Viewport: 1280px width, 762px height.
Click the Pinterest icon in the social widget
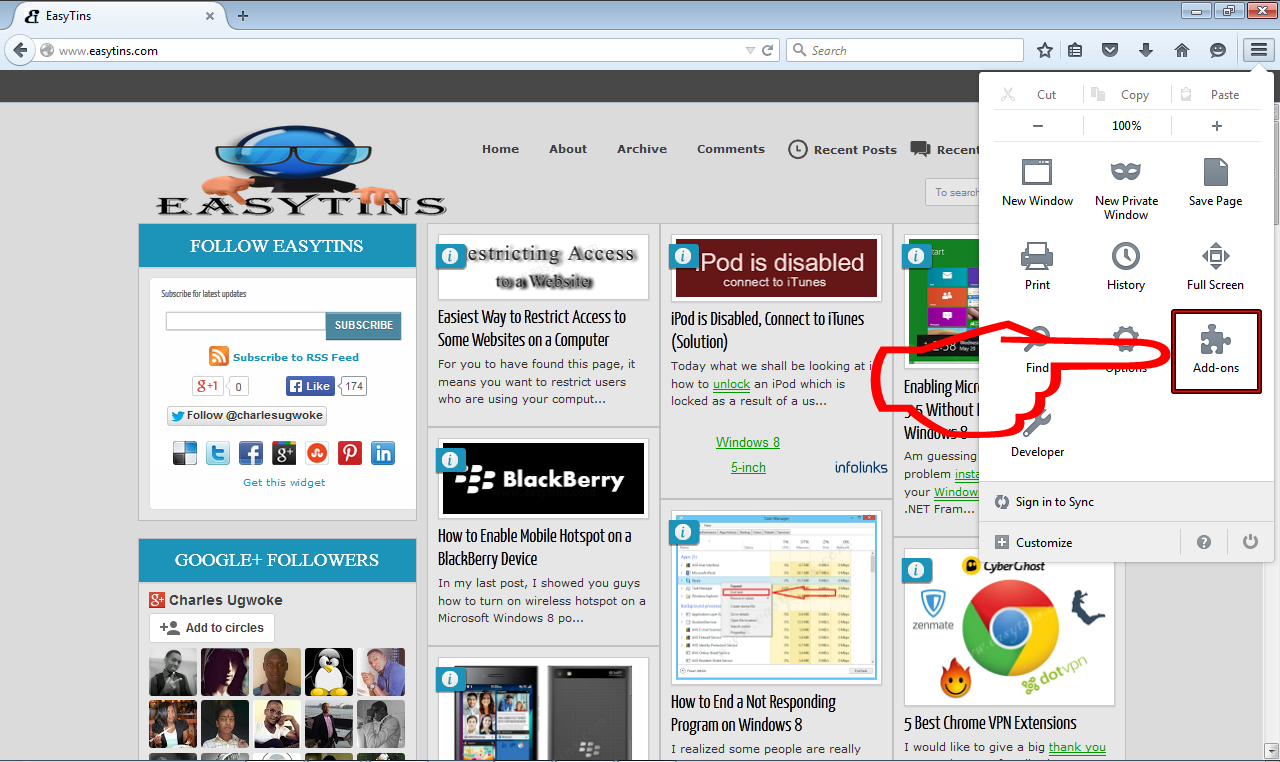[350, 453]
